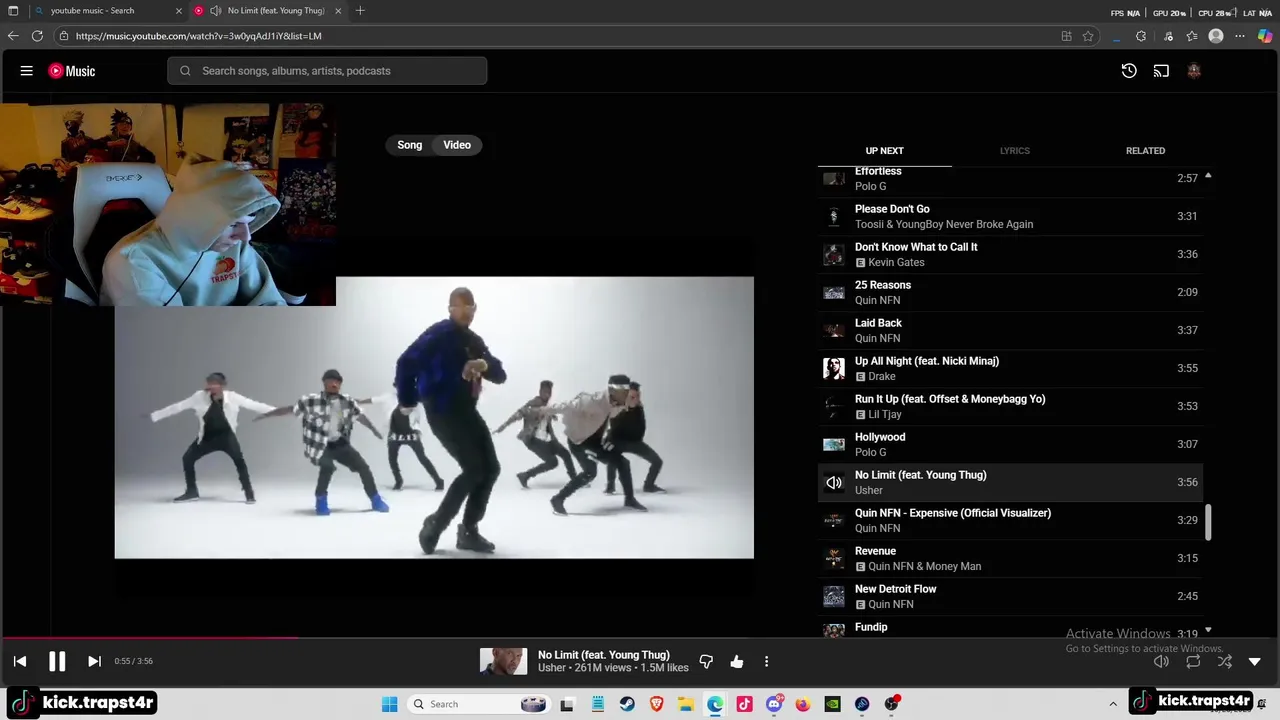Open browser profile avatar

point(1216,36)
